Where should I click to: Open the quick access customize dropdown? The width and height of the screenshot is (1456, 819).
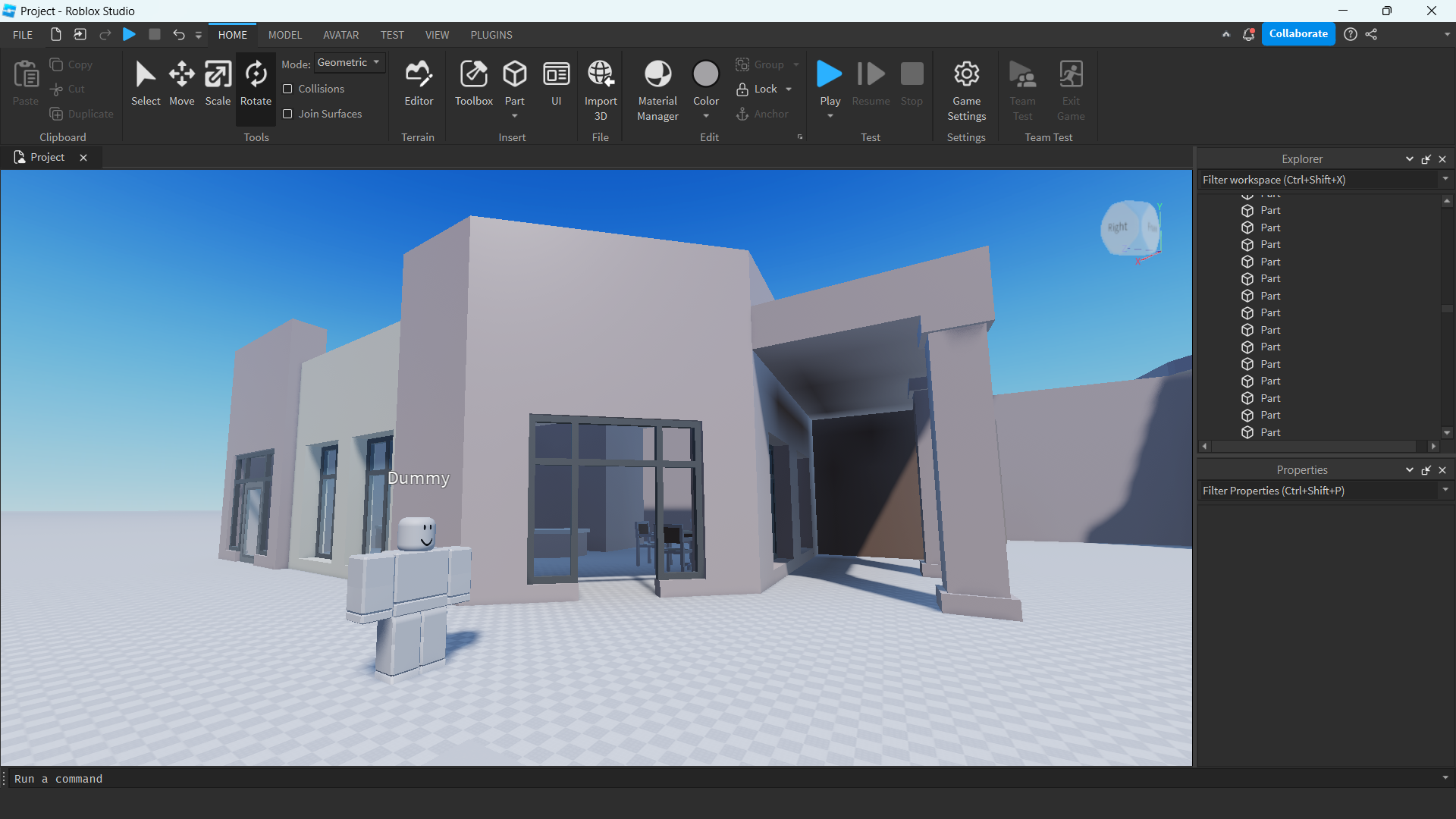pos(199,35)
